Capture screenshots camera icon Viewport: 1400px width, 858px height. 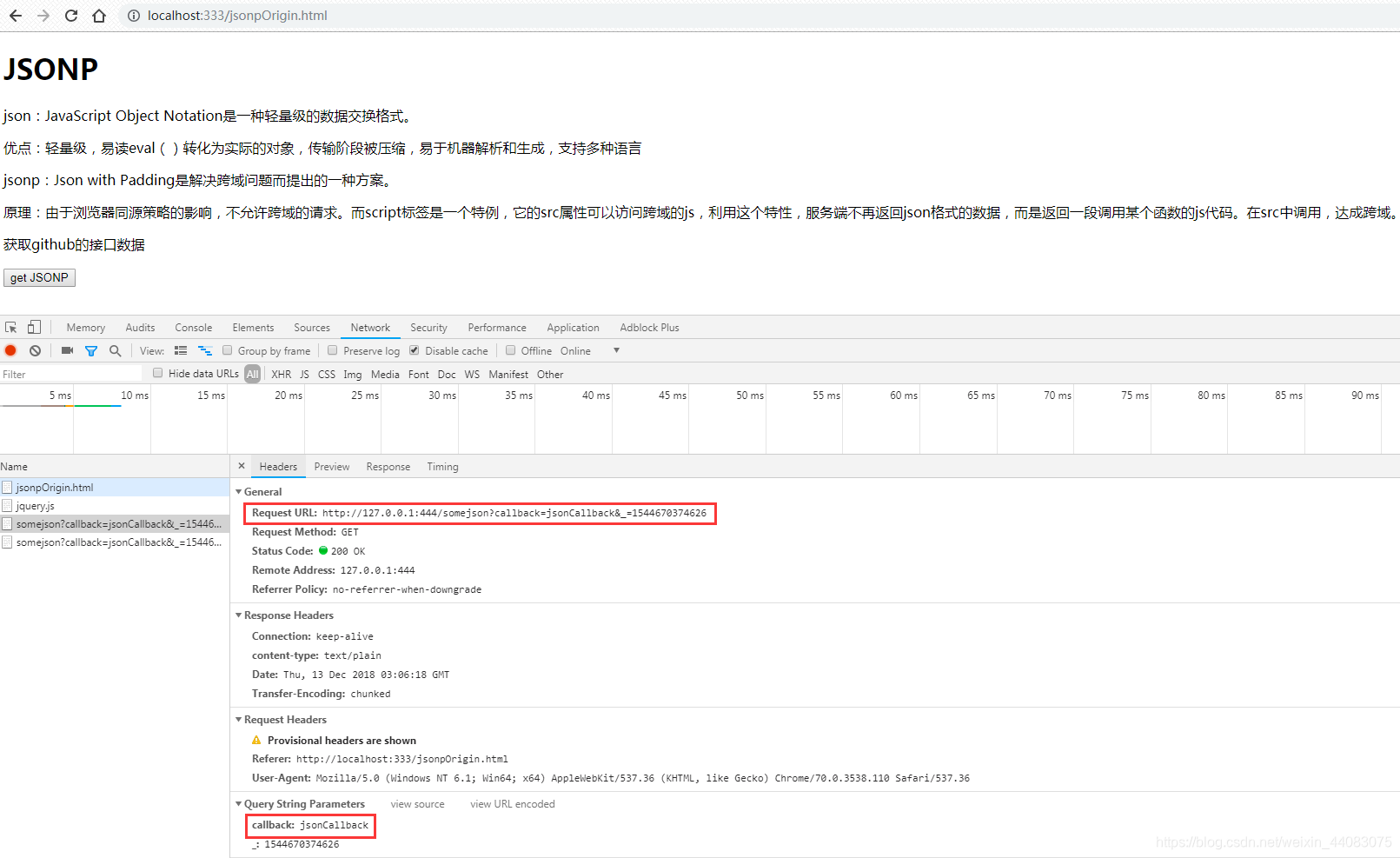click(67, 351)
